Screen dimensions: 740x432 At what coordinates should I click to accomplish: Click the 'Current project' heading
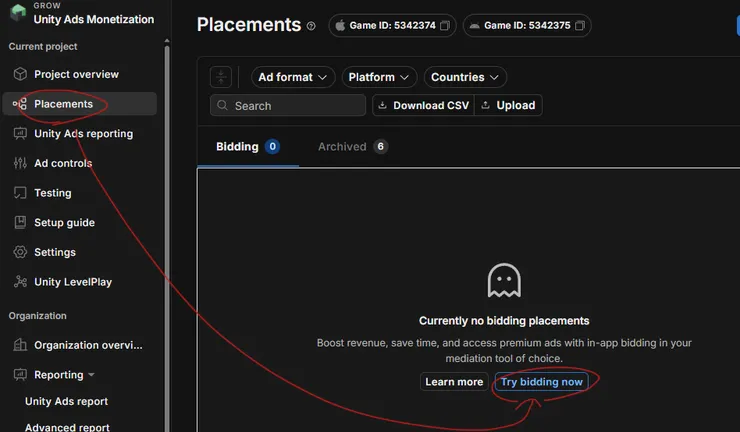pos(43,46)
